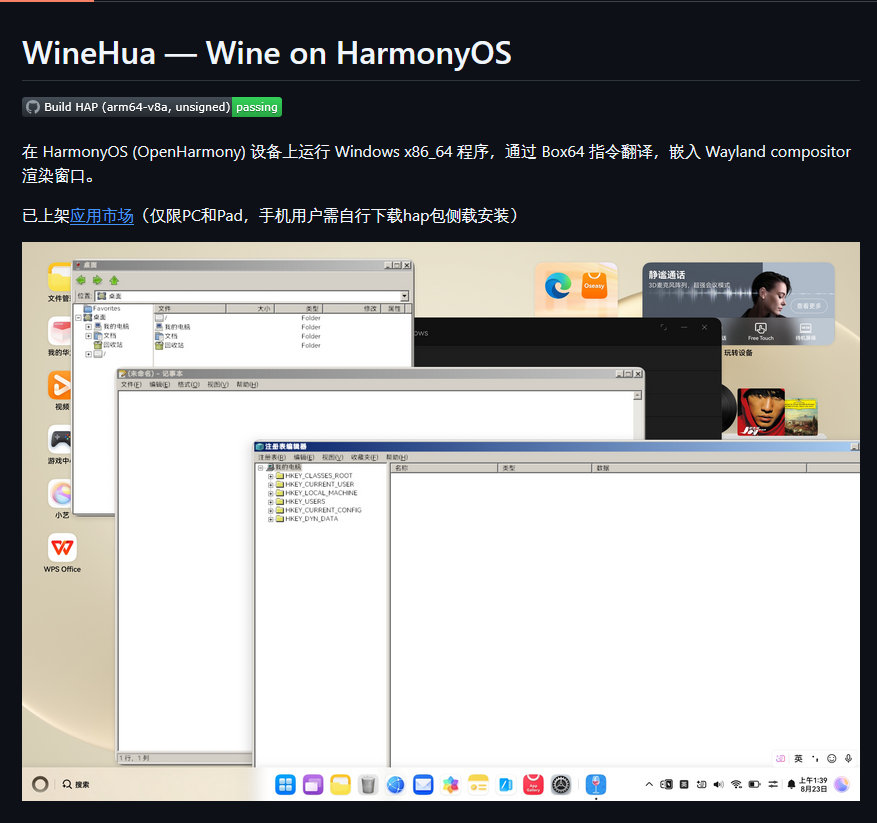Viewport: 877px width, 823px height.
Task: Expand 我的电脑 in the explorer tree
Action: [x=88, y=326]
